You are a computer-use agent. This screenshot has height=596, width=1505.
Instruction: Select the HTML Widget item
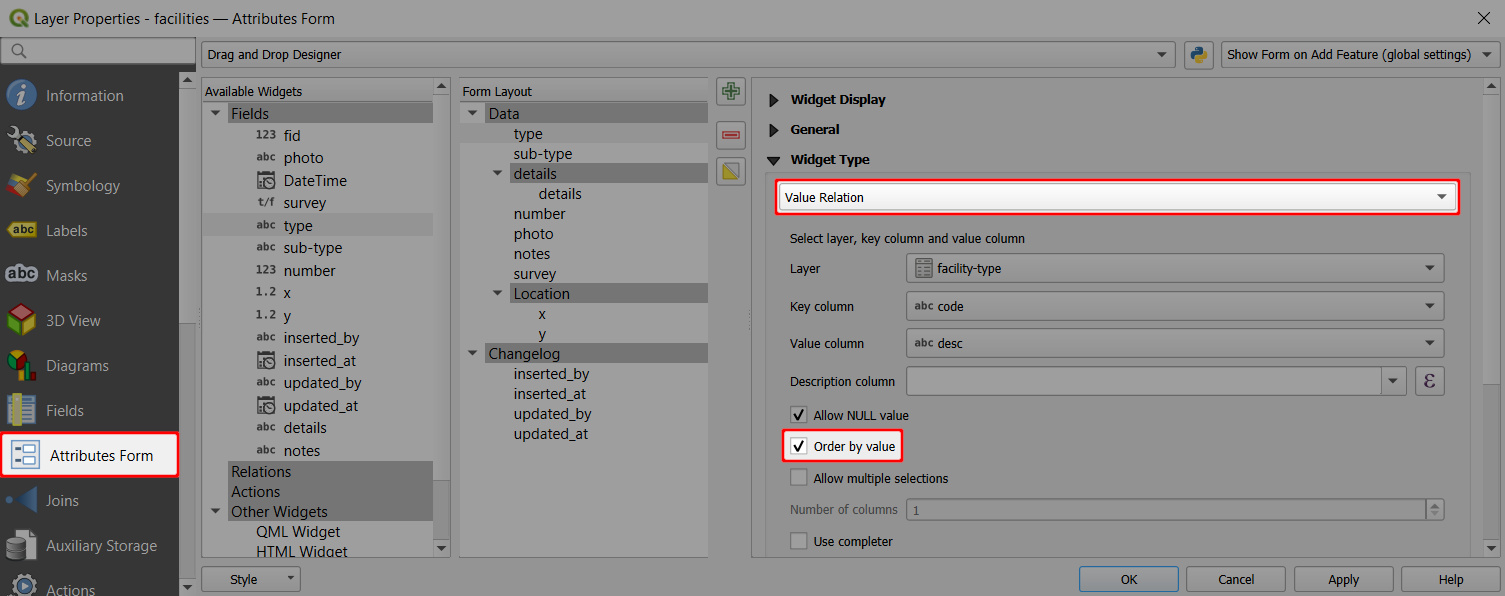(x=302, y=551)
